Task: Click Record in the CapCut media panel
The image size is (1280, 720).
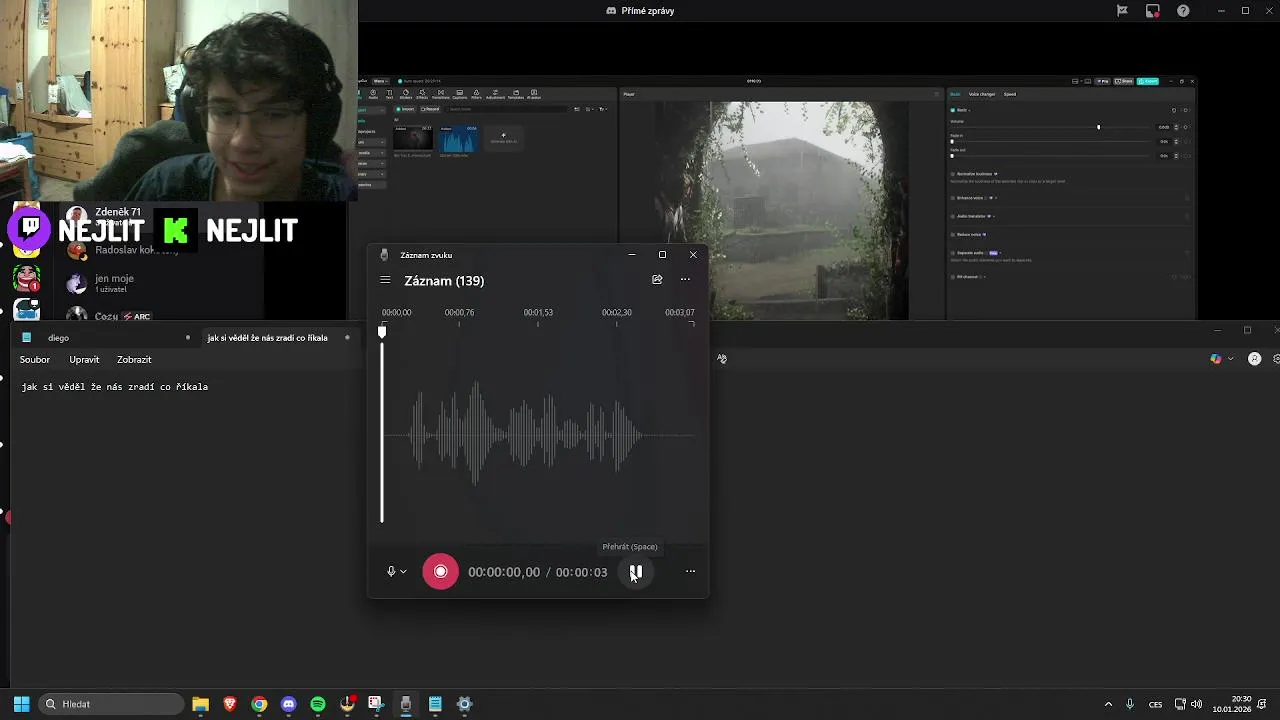Action: pyautogui.click(x=430, y=109)
